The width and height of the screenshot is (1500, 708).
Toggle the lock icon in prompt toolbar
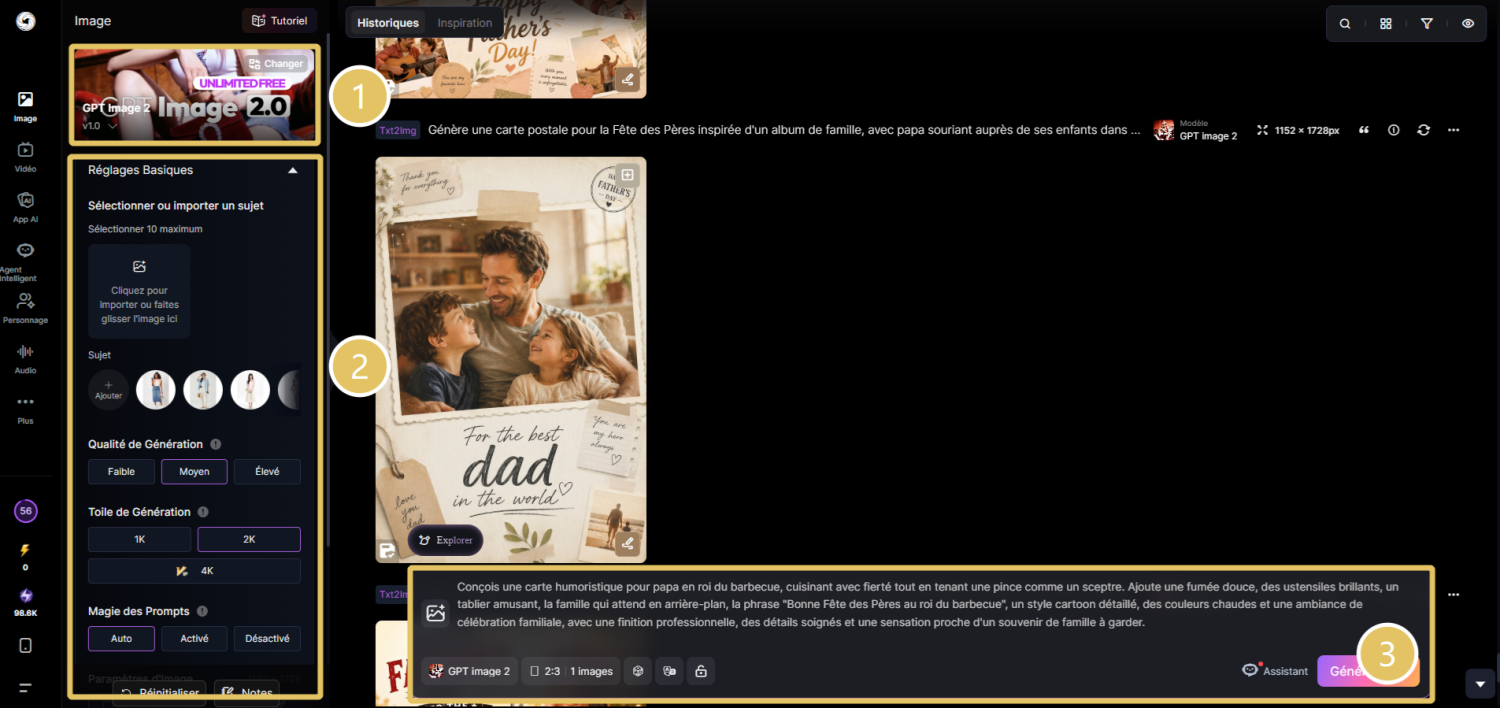[701, 671]
